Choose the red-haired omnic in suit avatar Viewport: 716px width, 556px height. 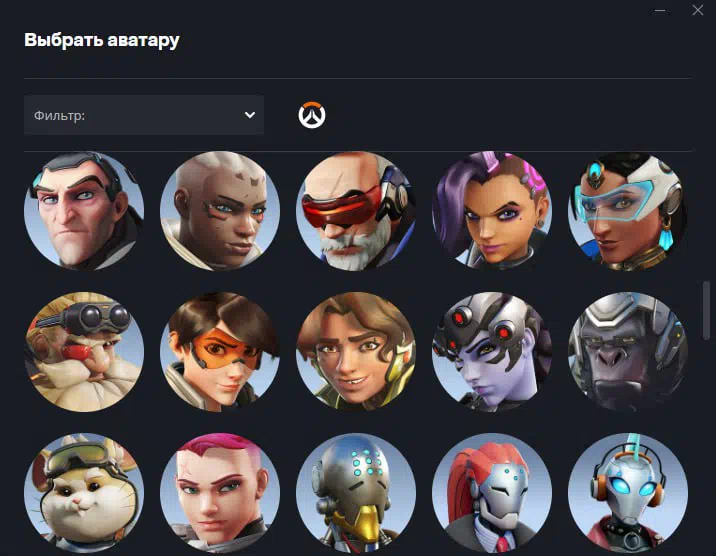pyautogui.click(x=492, y=493)
